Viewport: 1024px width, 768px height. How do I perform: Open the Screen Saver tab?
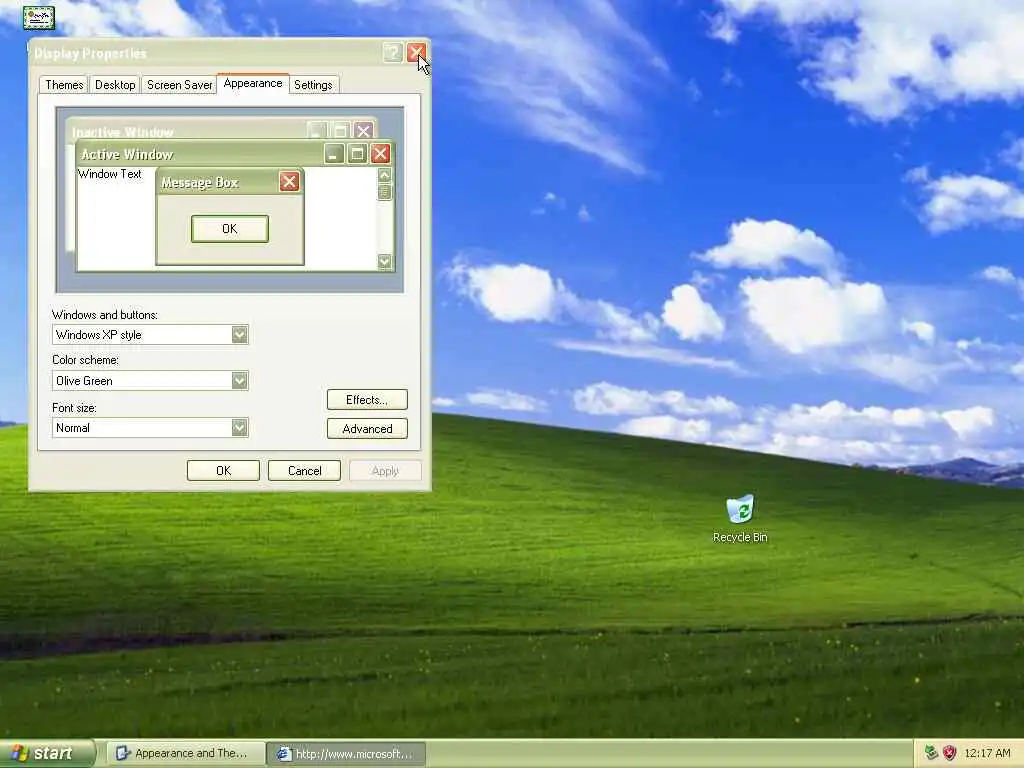click(180, 85)
